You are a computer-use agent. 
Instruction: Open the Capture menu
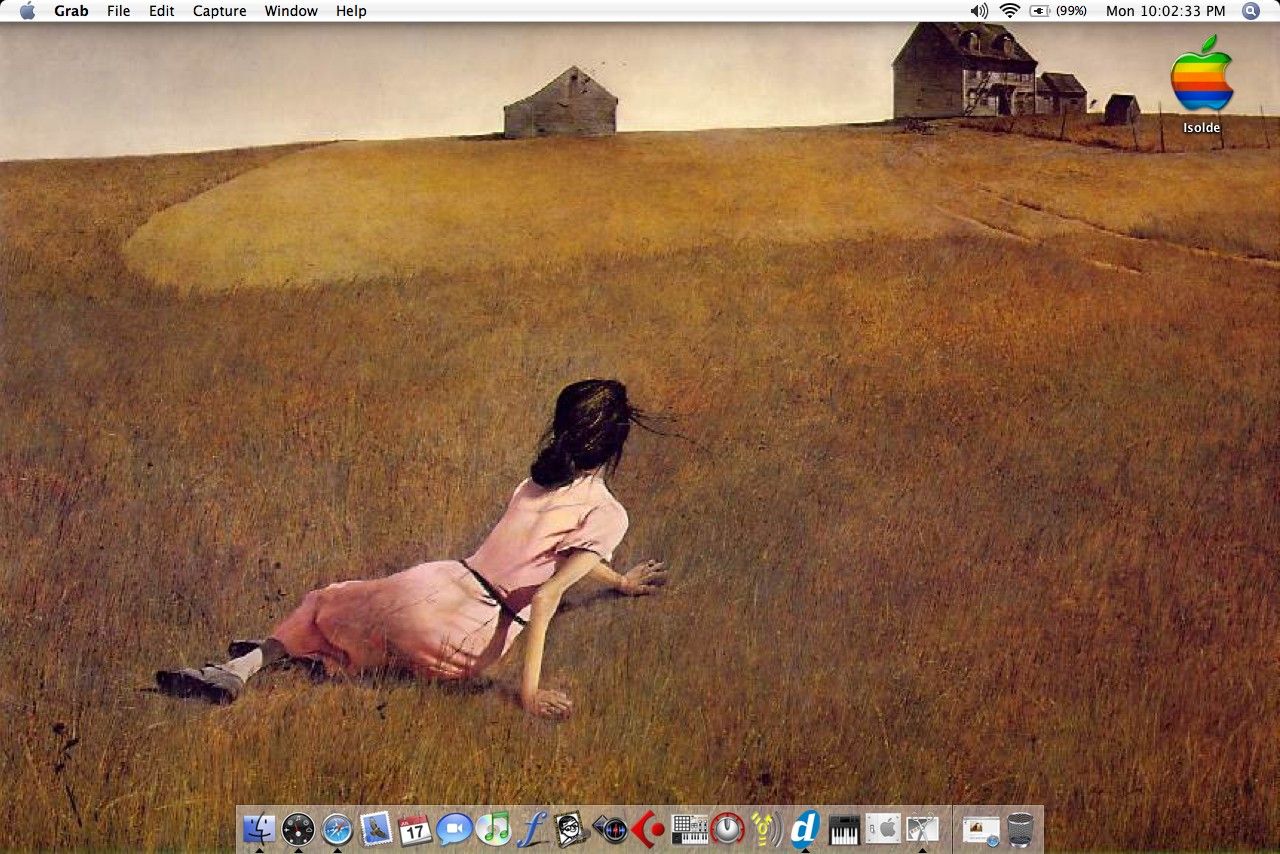(x=219, y=11)
